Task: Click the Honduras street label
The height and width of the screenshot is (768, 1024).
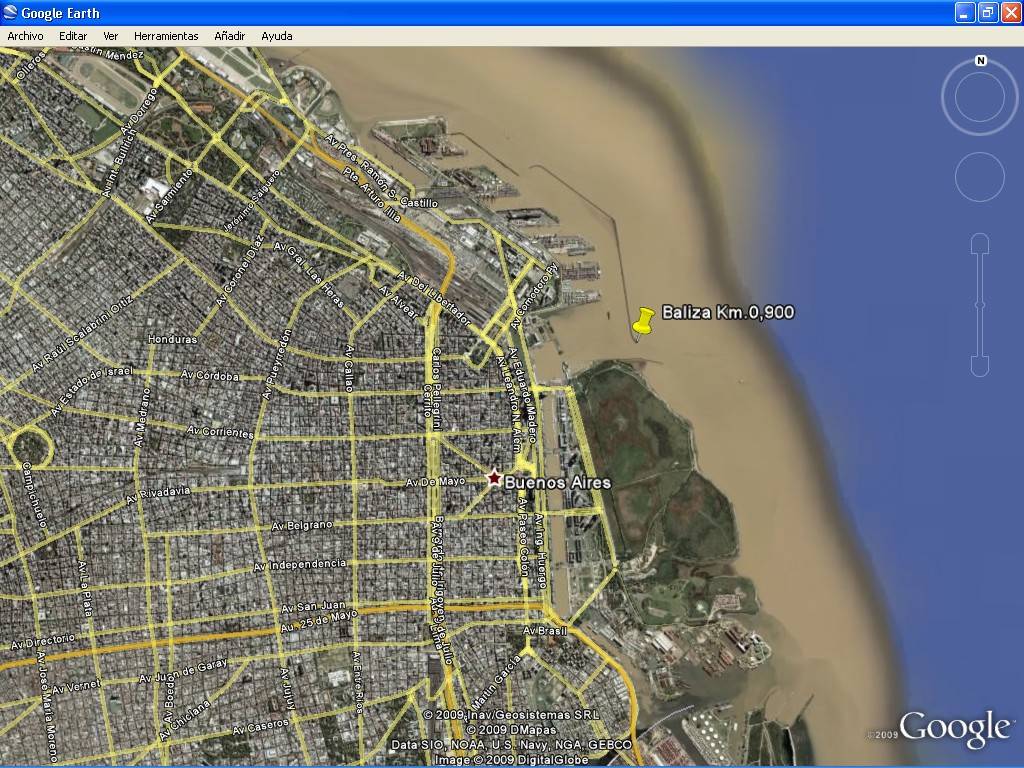Action: [x=172, y=339]
